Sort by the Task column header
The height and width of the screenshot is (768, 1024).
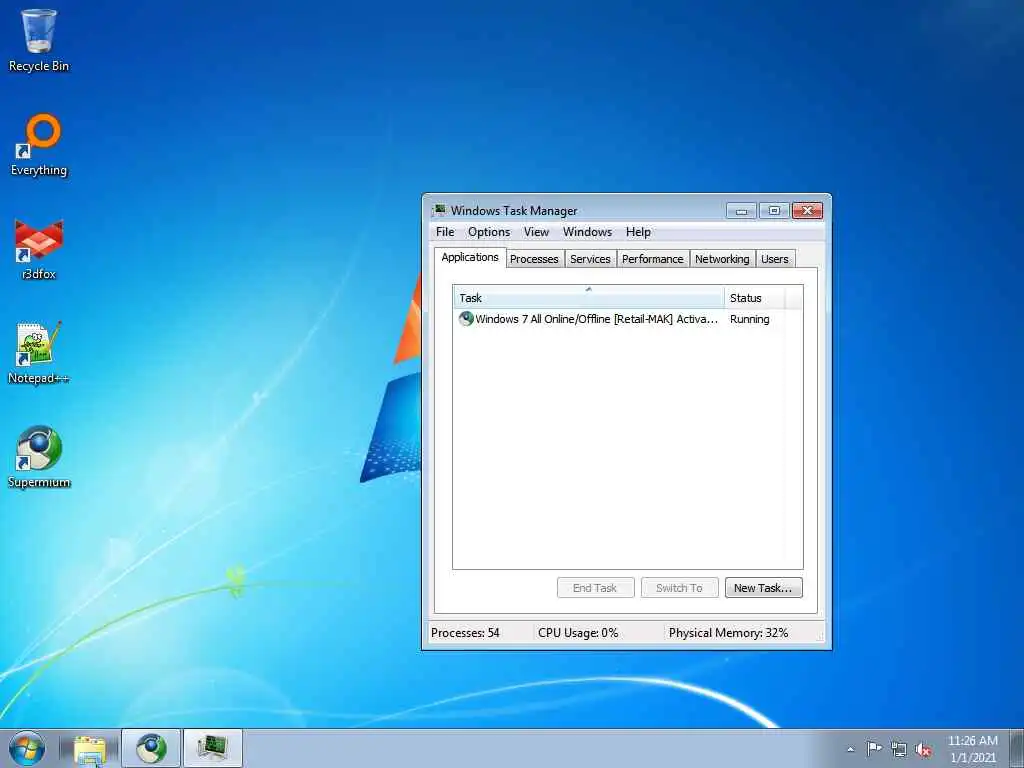click(x=588, y=298)
